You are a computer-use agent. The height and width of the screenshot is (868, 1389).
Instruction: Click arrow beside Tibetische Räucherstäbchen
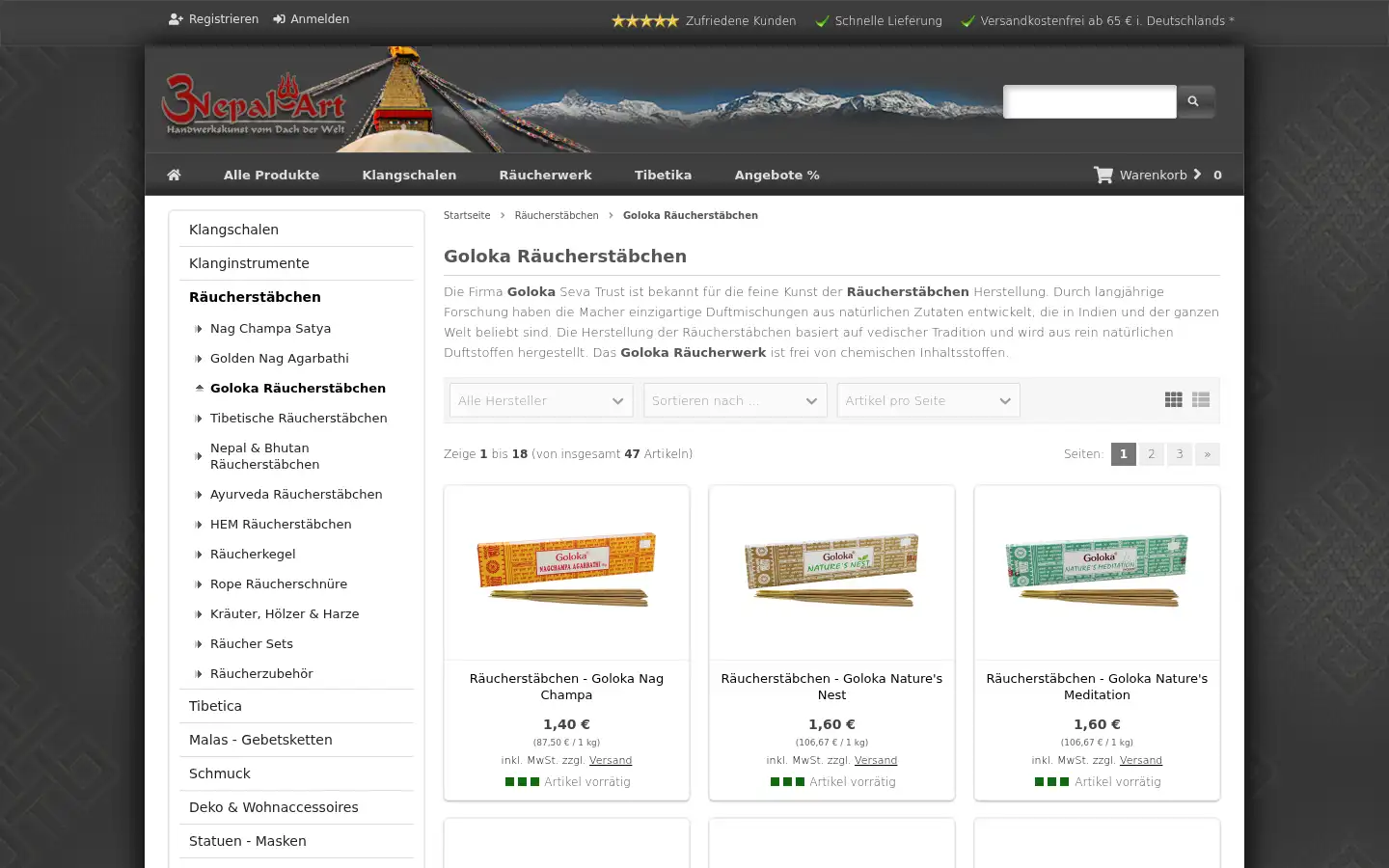click(x=199, y=419)
